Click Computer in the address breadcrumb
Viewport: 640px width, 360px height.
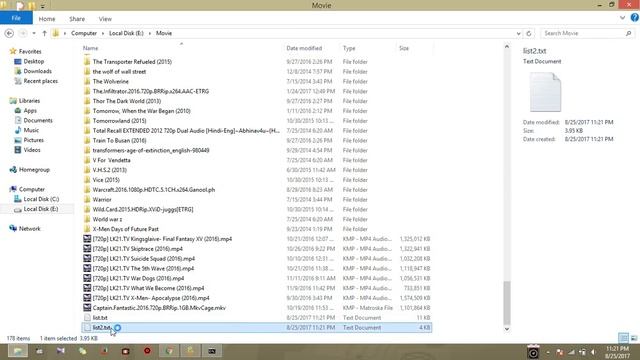point(84,33)
